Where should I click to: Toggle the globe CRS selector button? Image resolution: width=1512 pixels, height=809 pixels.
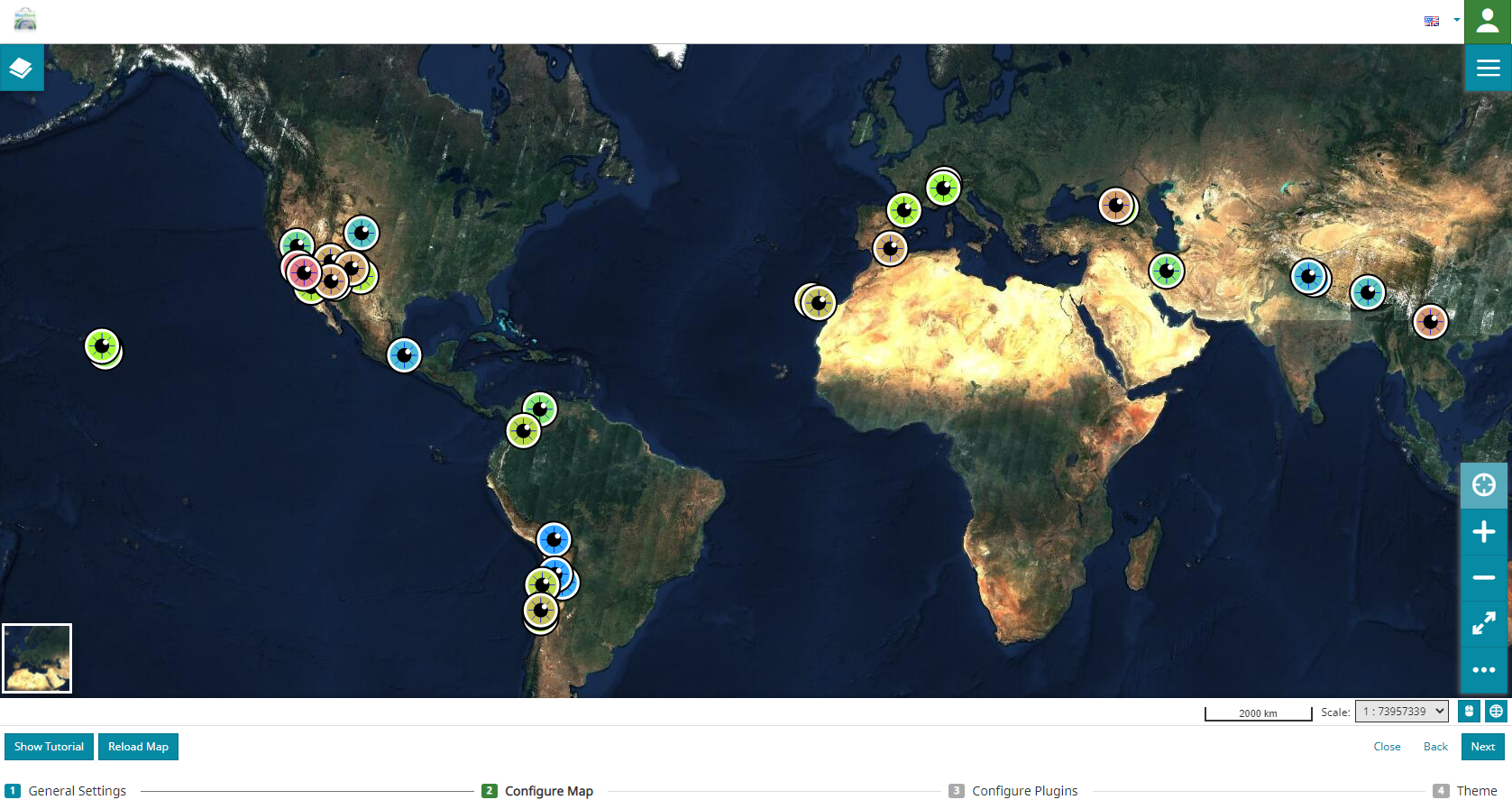coord(1496,712)
